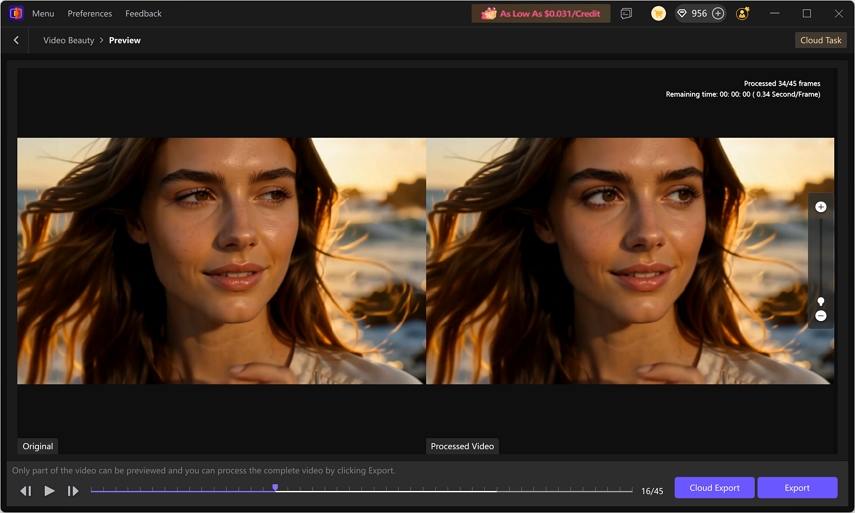The image size is (855, 513).
Task: Click the Processed 34/45 frames text
Action: click(782, 83)
